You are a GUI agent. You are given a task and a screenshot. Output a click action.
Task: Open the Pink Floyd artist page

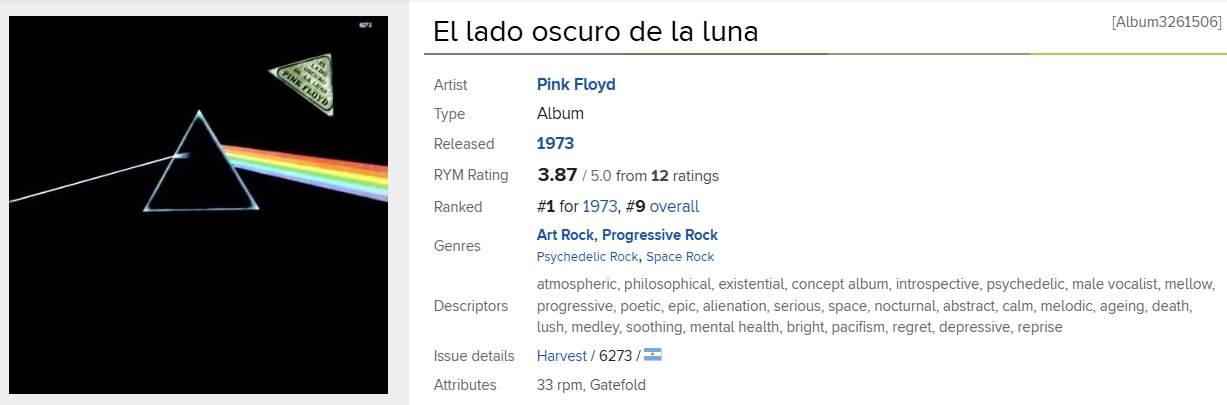point(576,85)
